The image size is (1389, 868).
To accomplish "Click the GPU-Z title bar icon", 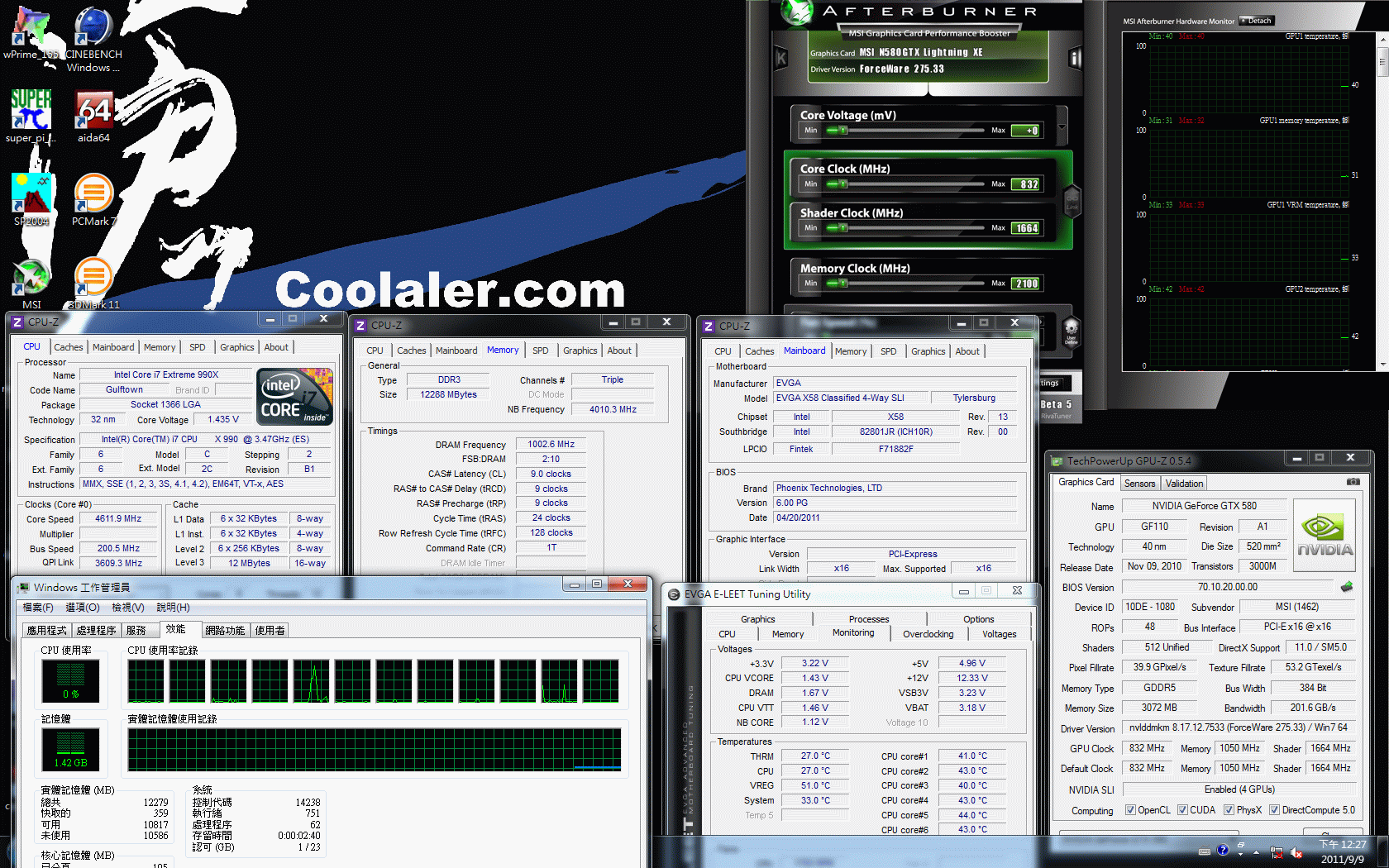I will point(1057,461).
